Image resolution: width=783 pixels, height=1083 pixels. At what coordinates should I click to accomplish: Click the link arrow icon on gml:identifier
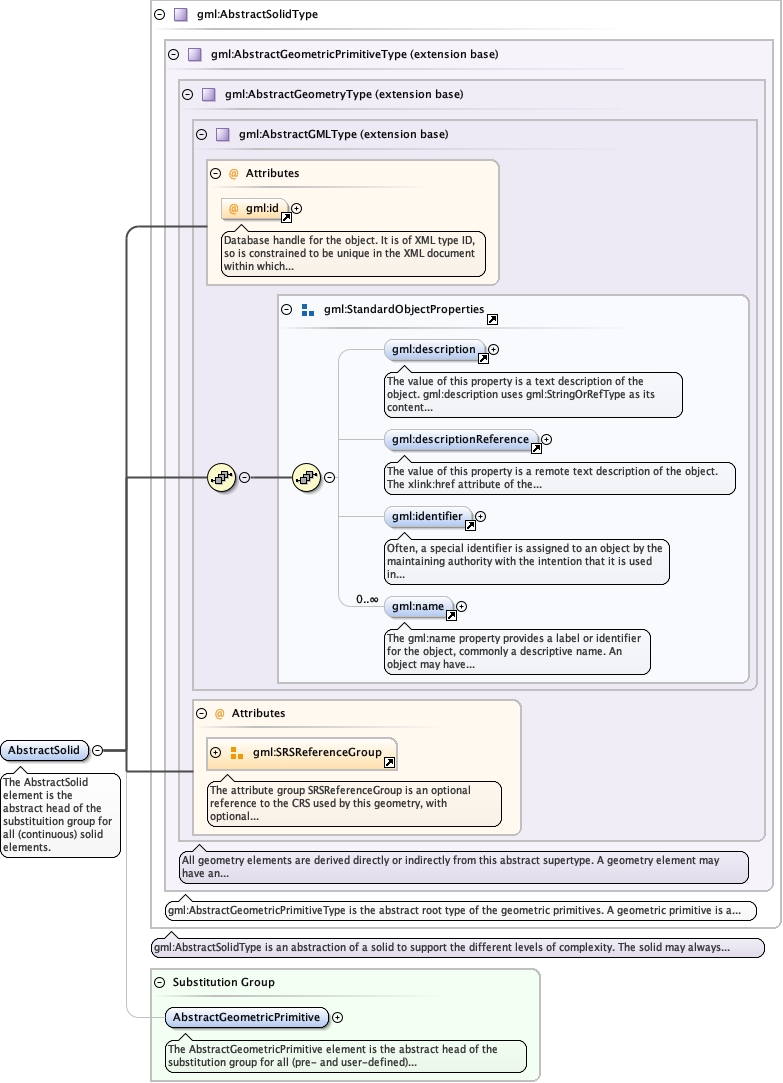coord(469,524)
